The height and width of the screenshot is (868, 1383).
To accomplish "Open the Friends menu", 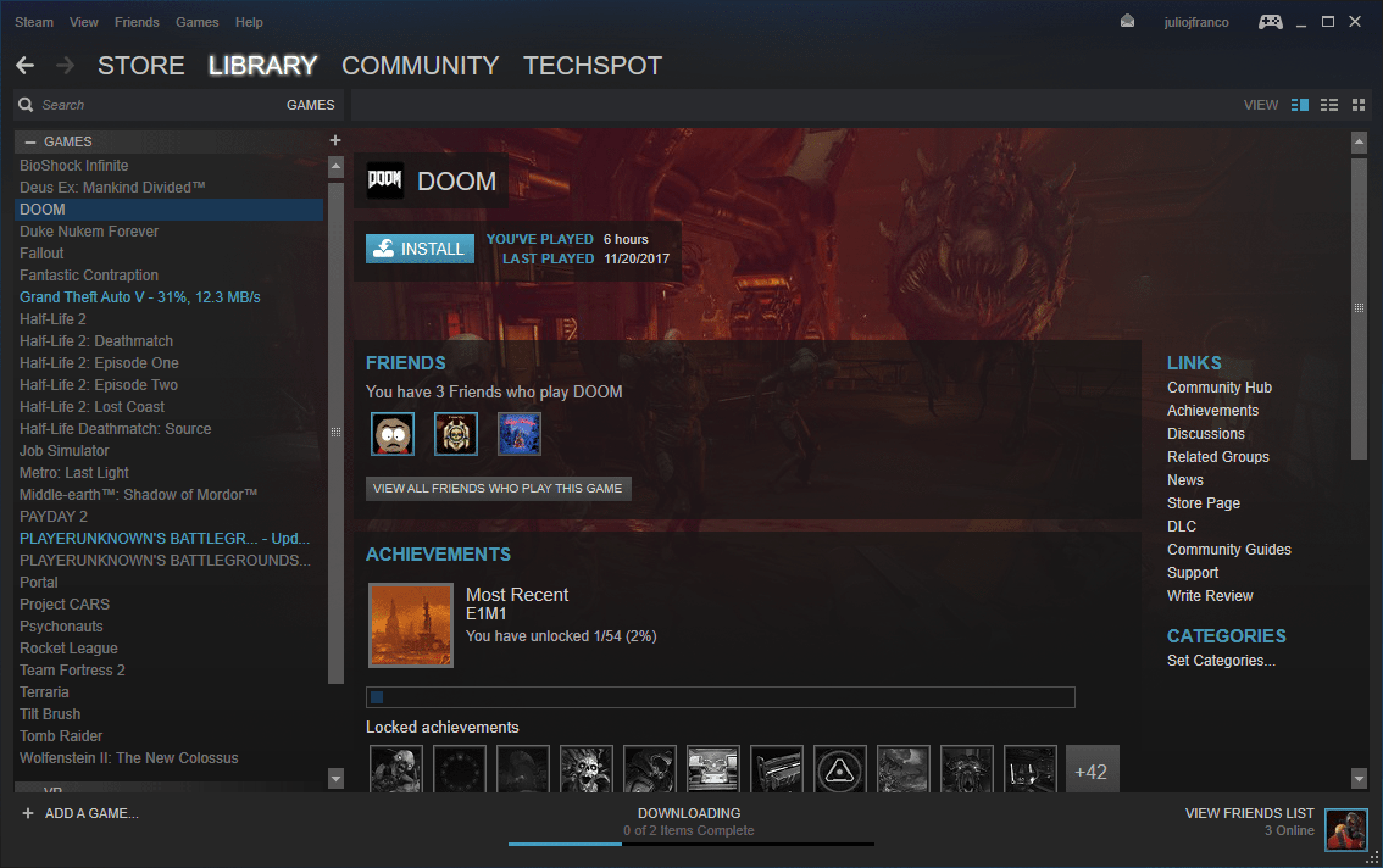I will (x=137, y=22).
